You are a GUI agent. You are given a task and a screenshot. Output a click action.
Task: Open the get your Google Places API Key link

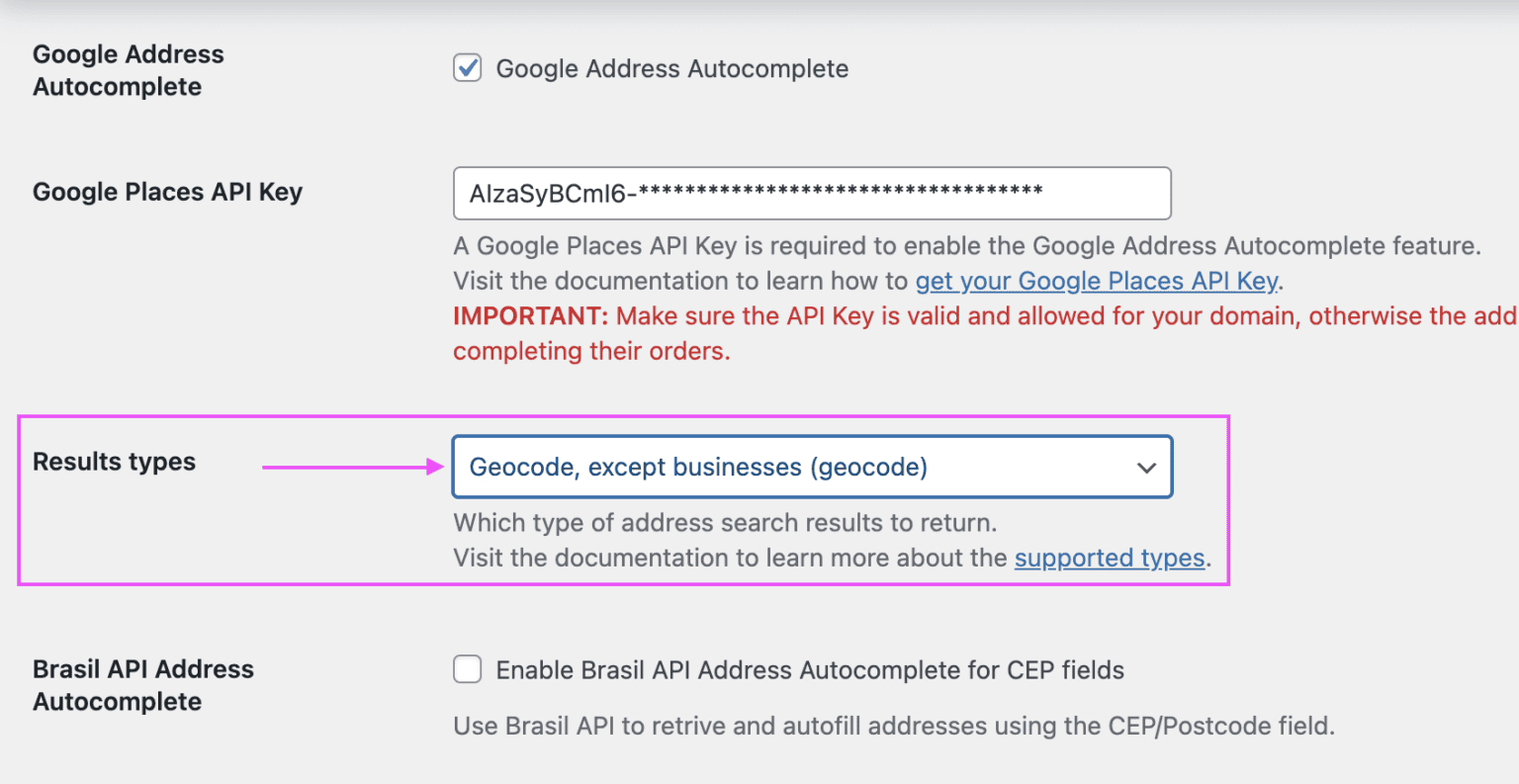click(x=1095, y=281)
